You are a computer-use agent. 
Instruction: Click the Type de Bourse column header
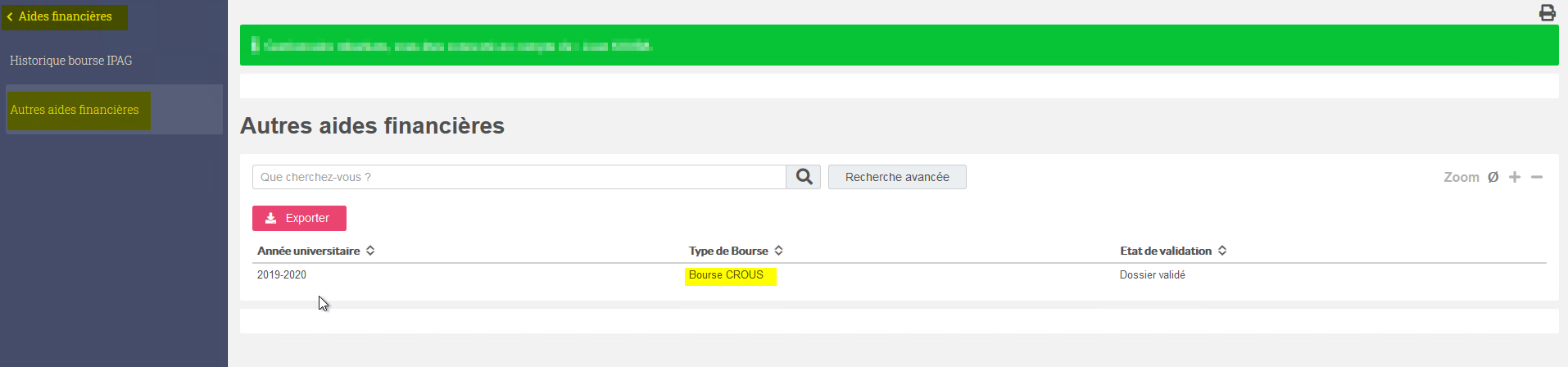click(x=728, y=251)
